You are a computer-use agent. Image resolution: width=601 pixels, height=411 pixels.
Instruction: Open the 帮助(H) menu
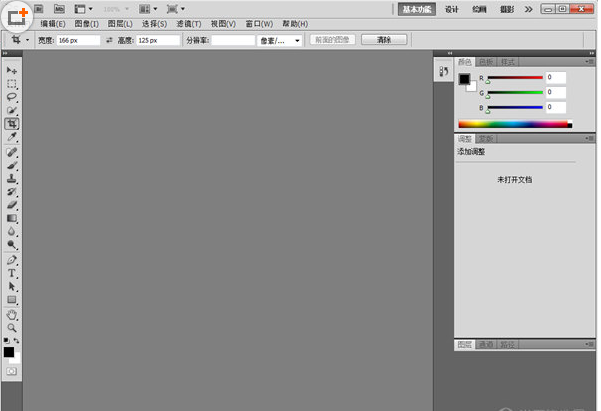point(295,24)
